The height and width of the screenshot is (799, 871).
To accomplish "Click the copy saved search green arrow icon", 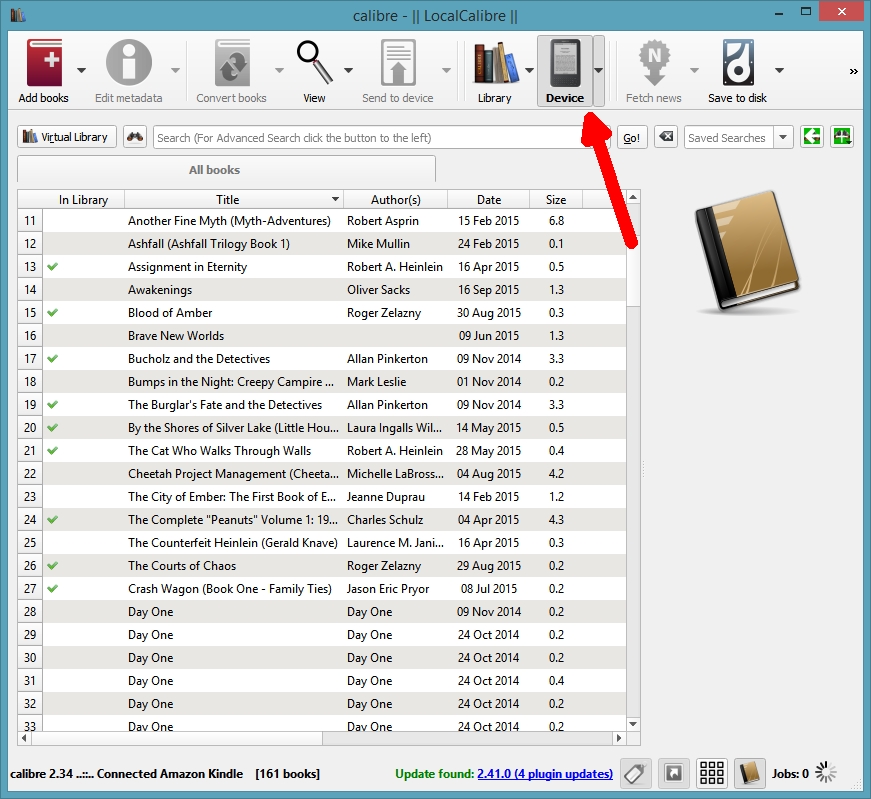I will click(812, 137).
